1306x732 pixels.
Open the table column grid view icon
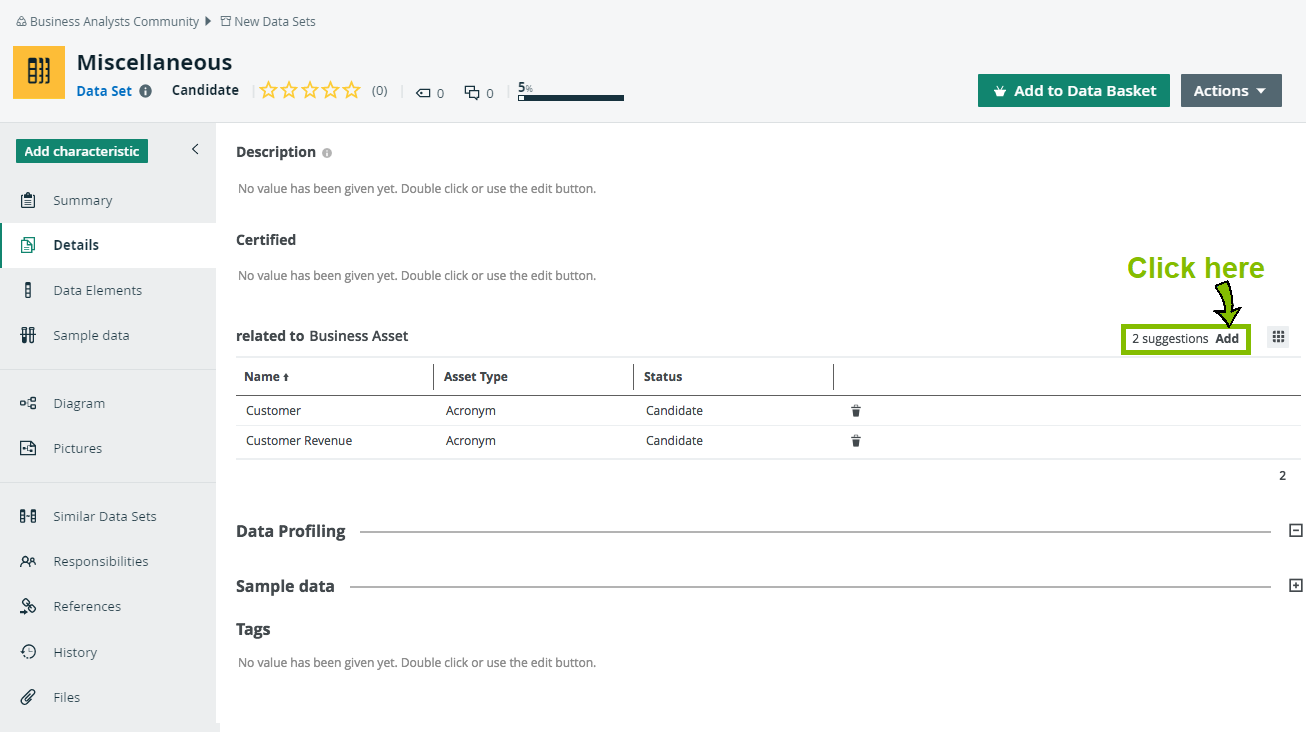1278,337
